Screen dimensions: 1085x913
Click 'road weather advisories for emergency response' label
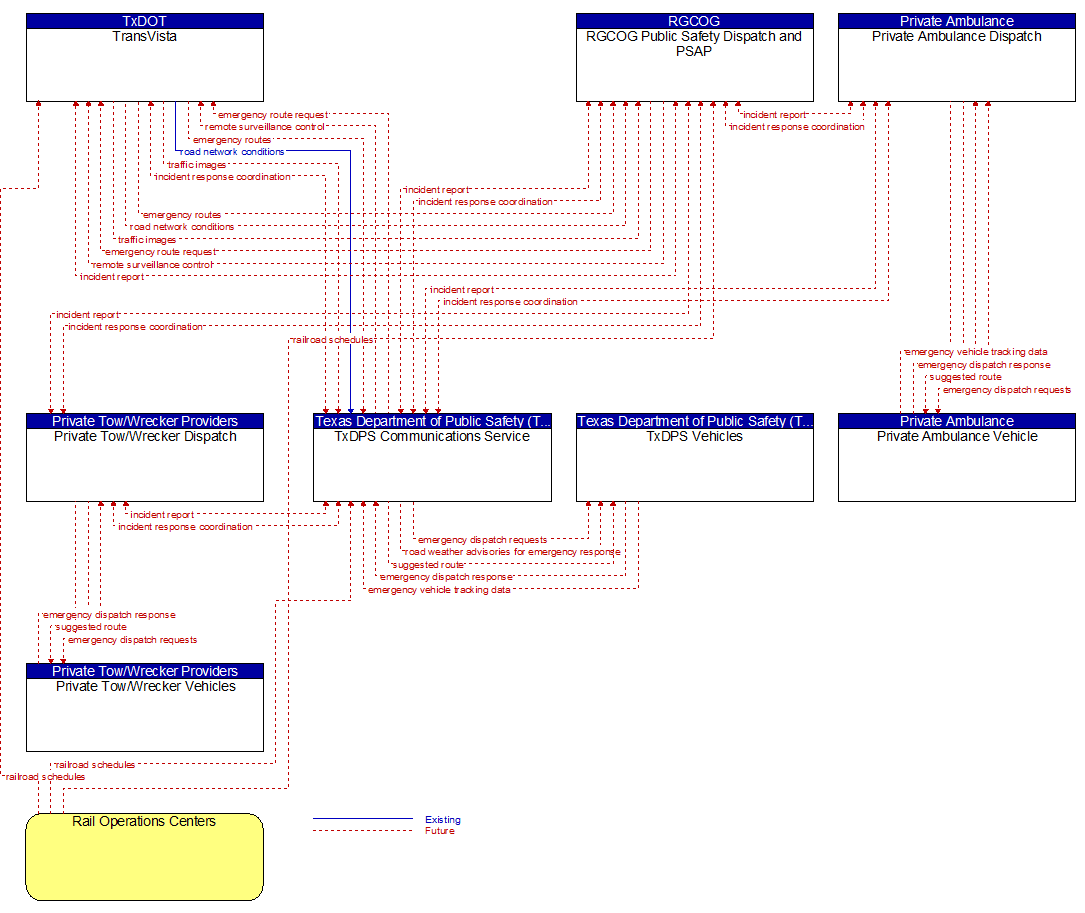[x=512, y=552]
